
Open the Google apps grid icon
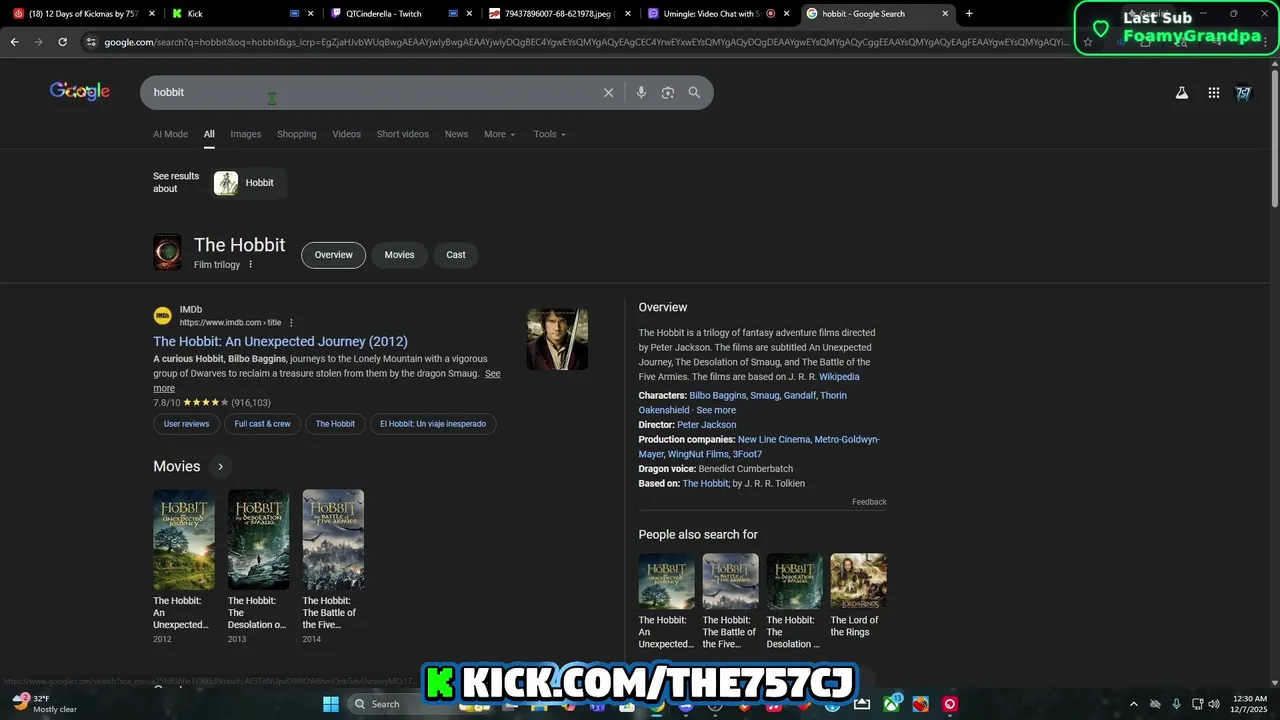click(1213, 92)
